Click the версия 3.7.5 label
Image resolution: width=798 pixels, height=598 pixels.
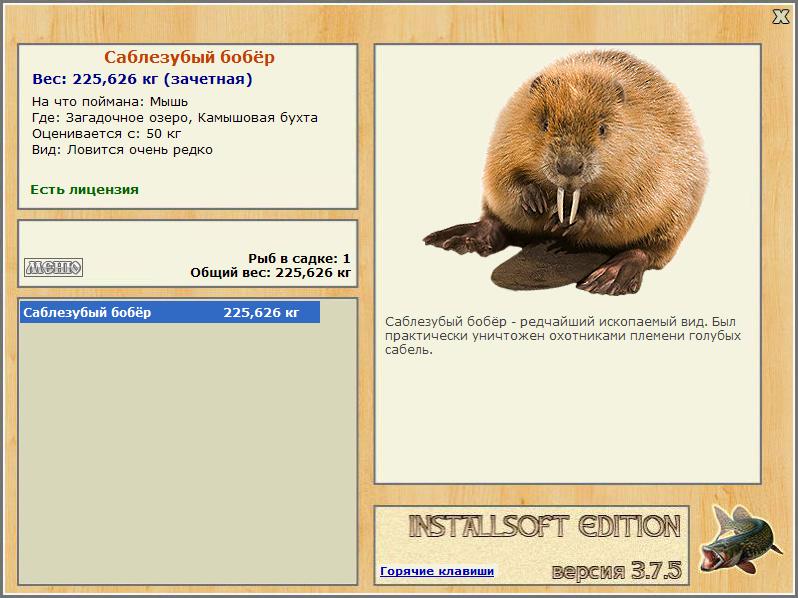click(x=616, y=571)
